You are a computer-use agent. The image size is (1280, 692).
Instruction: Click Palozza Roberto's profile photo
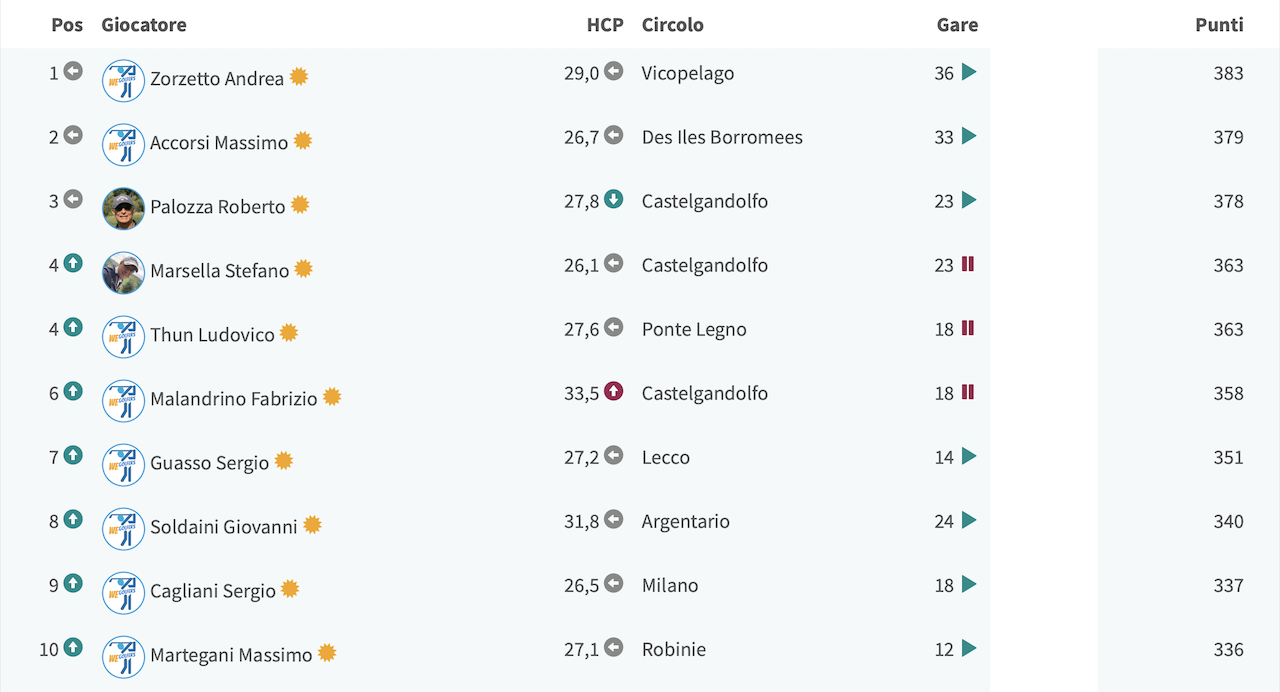[123, 208]
